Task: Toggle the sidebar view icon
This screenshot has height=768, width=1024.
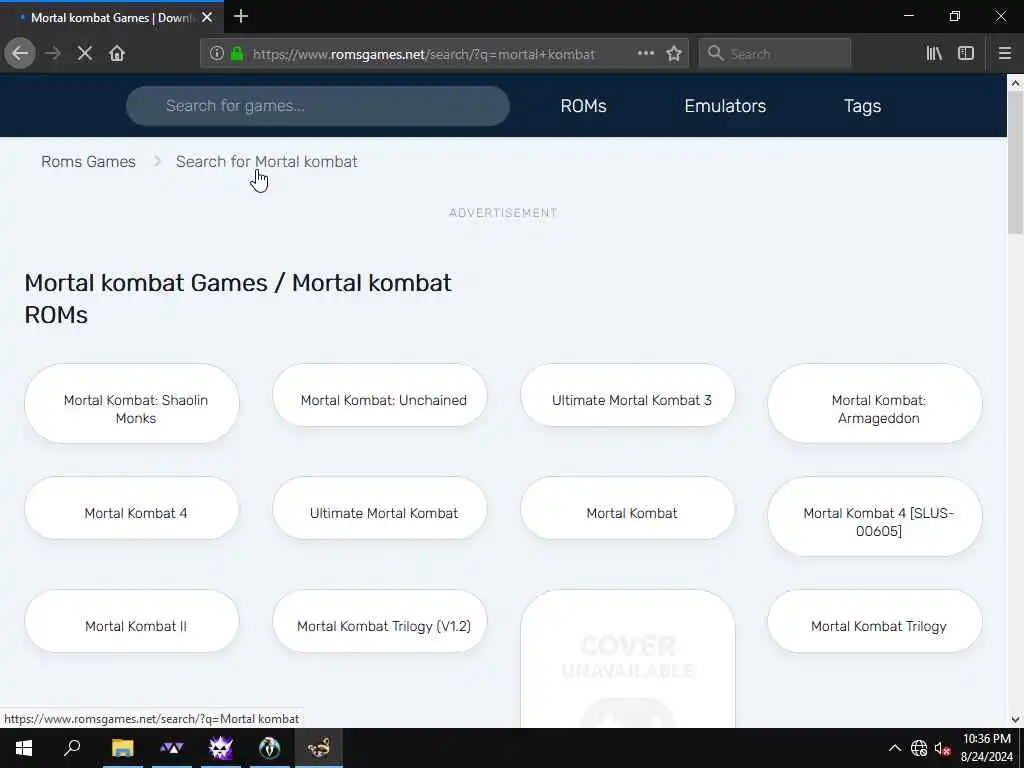Action: (x=966, y=54)
